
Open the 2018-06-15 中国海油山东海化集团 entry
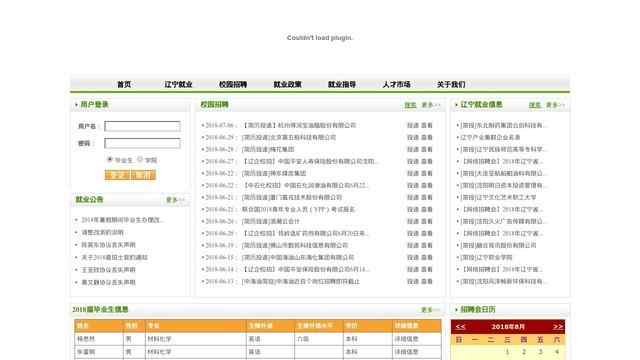(298, 258)
